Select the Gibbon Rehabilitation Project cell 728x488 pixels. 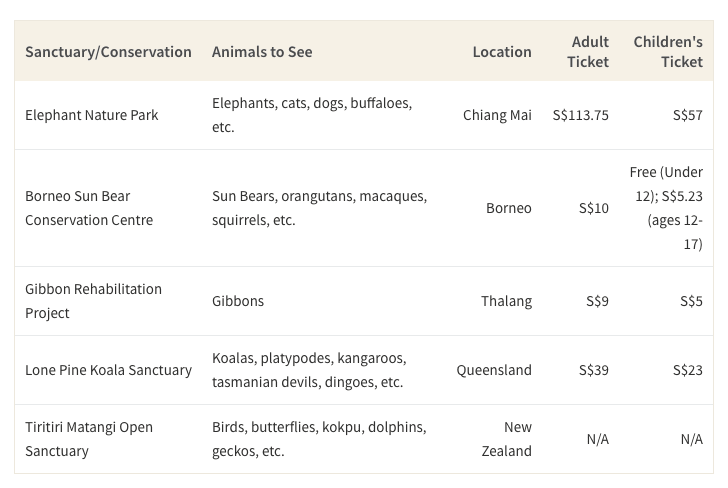coord(93,301)
